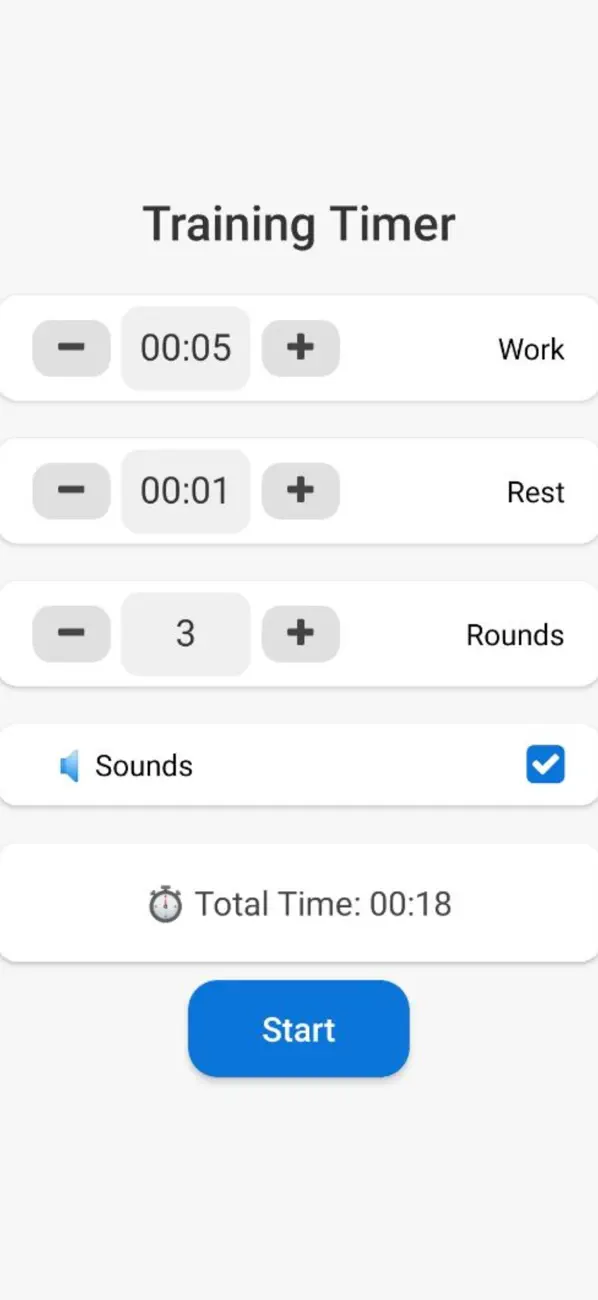Click the speaker icon next to Sounds
Image resolution: width=598 pixels, height=1300 pixels.
[x=71, y=765]
